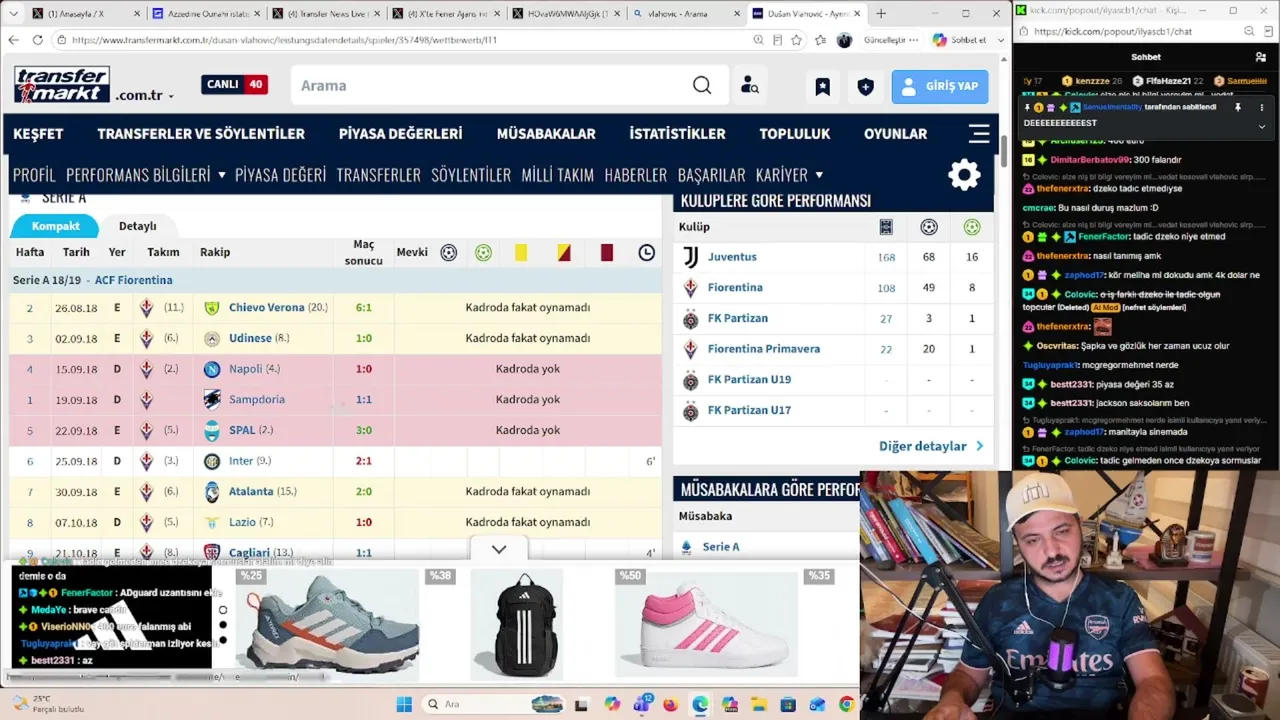Expand PERFORMANS BİLGİLERİ dropdown
Screen dimensions: 1280x720
coord(146,175)
